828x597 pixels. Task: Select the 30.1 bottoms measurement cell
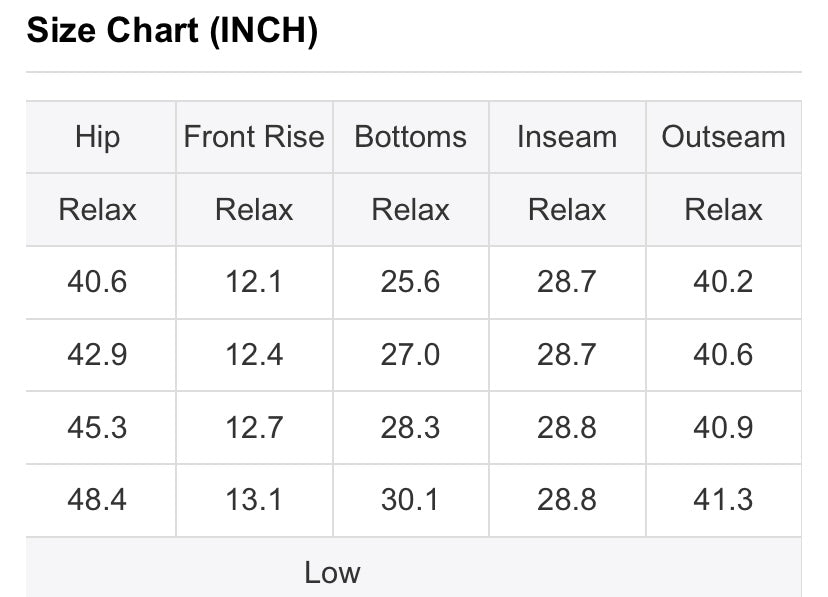410,499
